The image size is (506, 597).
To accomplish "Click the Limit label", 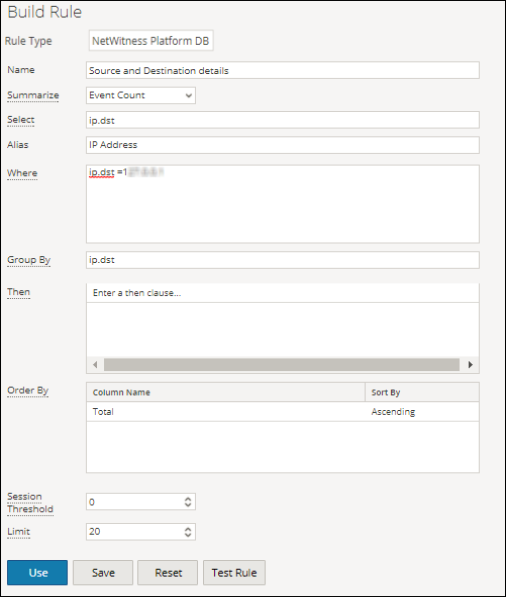I will [19, 532].
